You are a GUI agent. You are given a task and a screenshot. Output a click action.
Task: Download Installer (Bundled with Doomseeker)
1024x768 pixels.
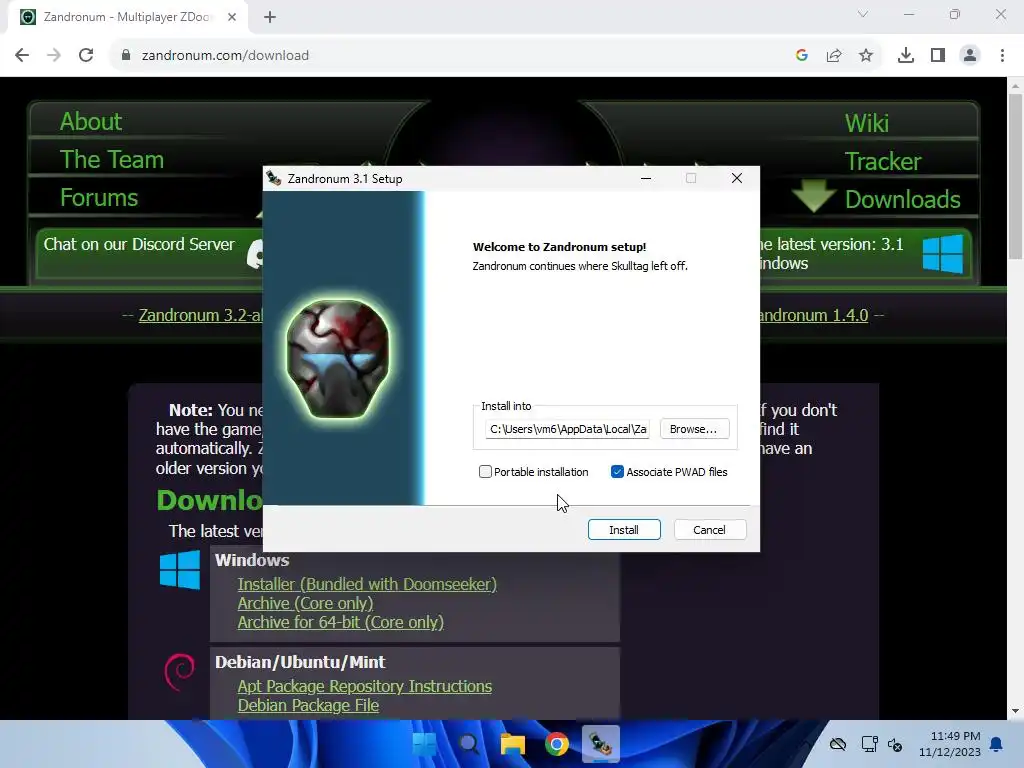click(367, 584)
